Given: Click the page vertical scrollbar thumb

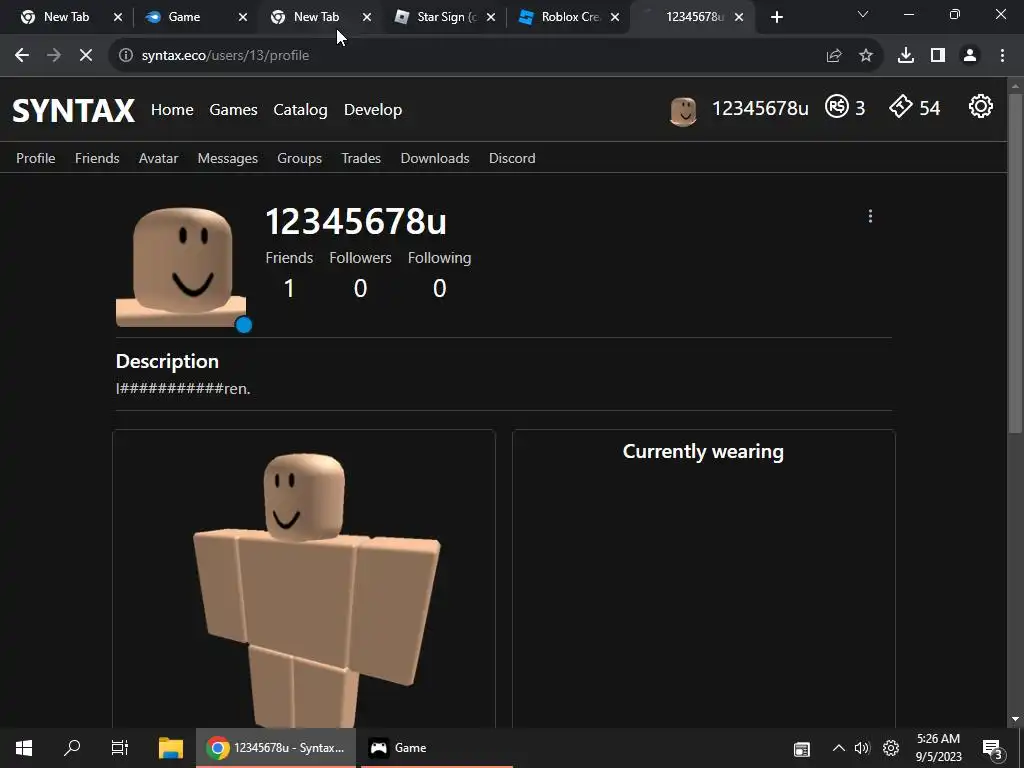Looking at the screenshot, I should pos(1015,261).
